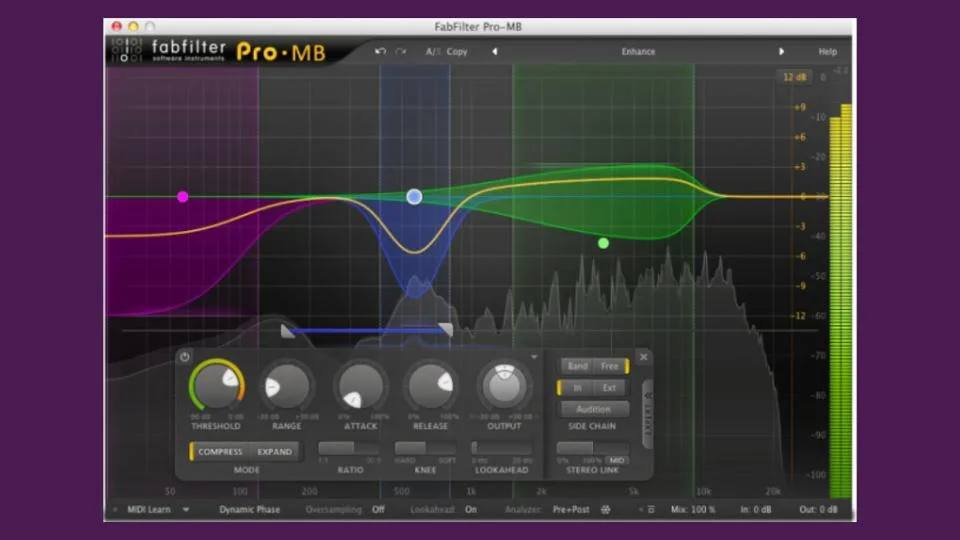960x540 pixels.
Task: Click the Threshold knob
Action: (x=217, y=386)
